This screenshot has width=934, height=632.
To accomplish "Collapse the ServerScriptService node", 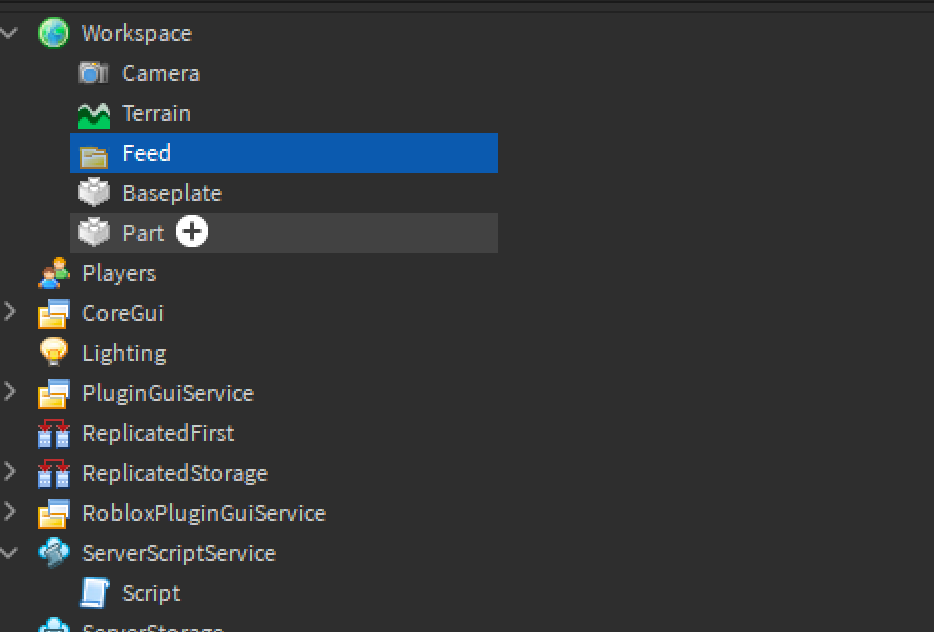I will click(x=11, y=553).
